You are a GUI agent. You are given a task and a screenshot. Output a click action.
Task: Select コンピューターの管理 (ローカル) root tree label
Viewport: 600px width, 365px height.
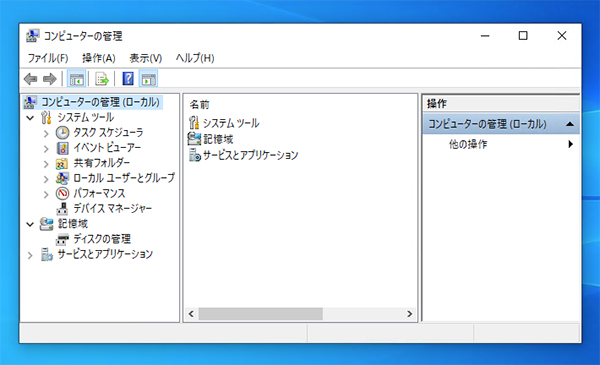100,102
